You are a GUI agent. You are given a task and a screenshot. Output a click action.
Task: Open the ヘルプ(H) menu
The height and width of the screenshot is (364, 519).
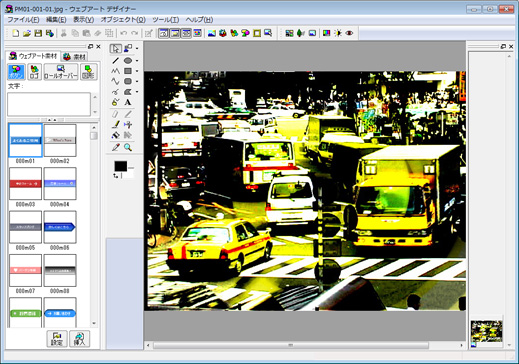199,20
